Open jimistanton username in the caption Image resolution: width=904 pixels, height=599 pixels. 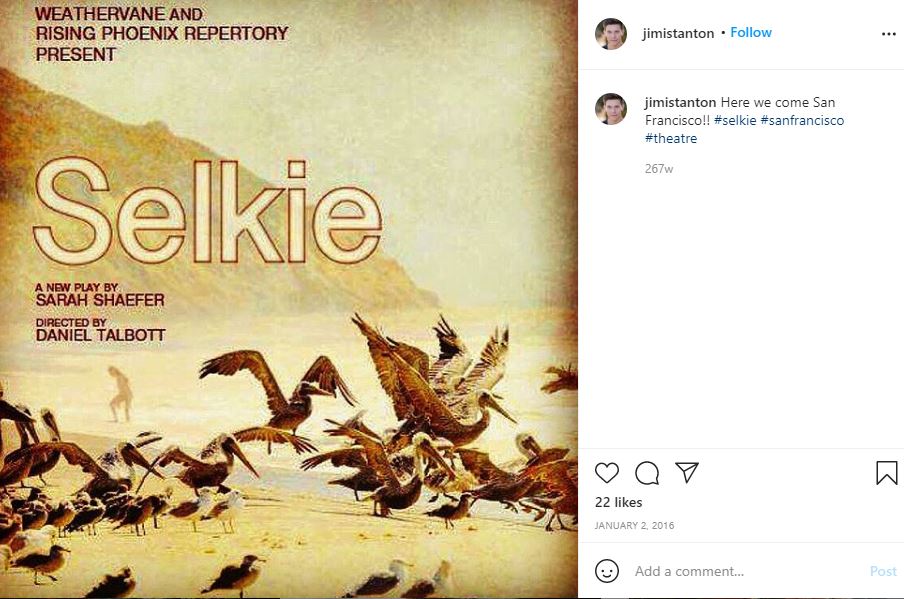point(680,102)
